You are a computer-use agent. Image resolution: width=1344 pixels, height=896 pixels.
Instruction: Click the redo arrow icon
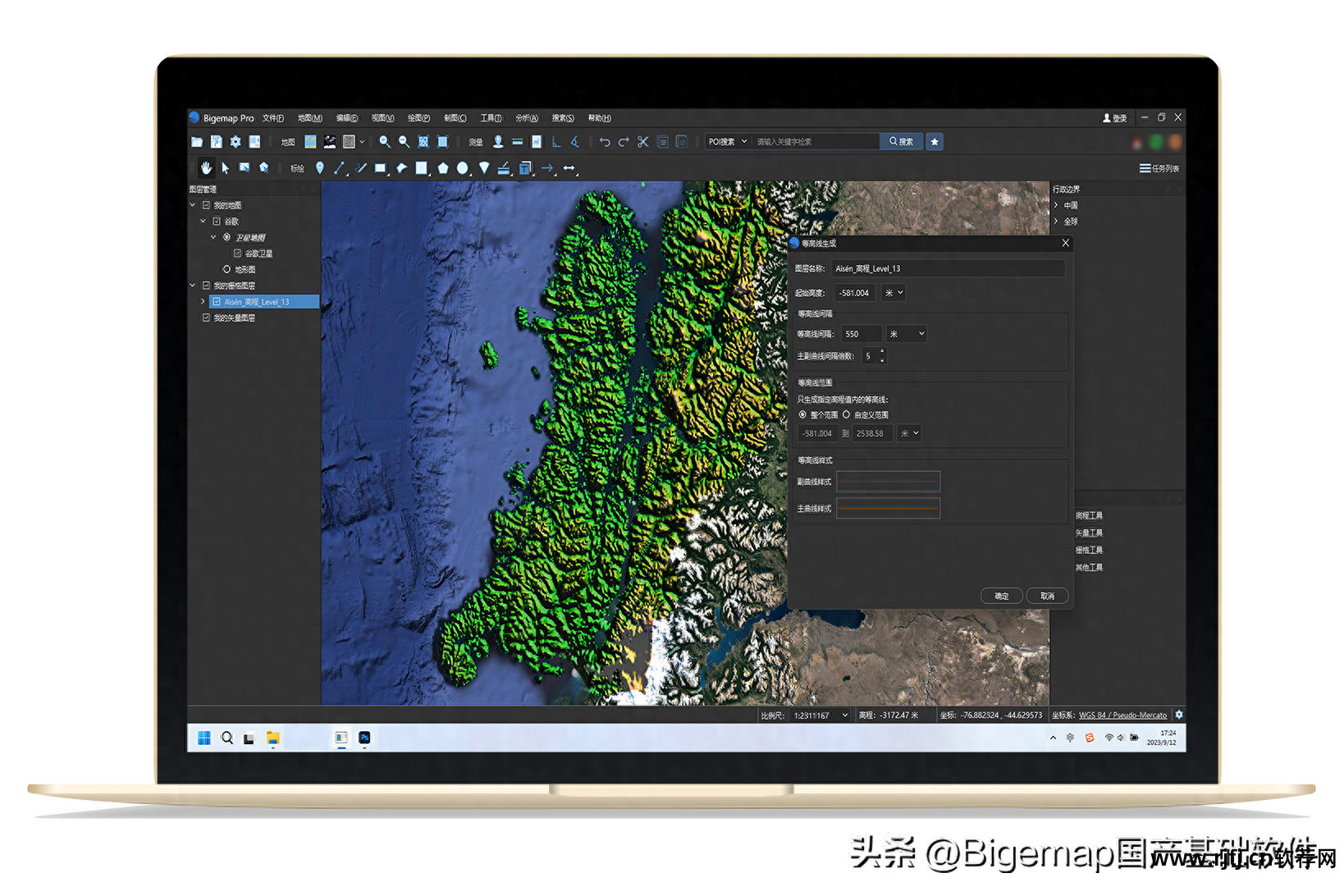coord(624,142)
